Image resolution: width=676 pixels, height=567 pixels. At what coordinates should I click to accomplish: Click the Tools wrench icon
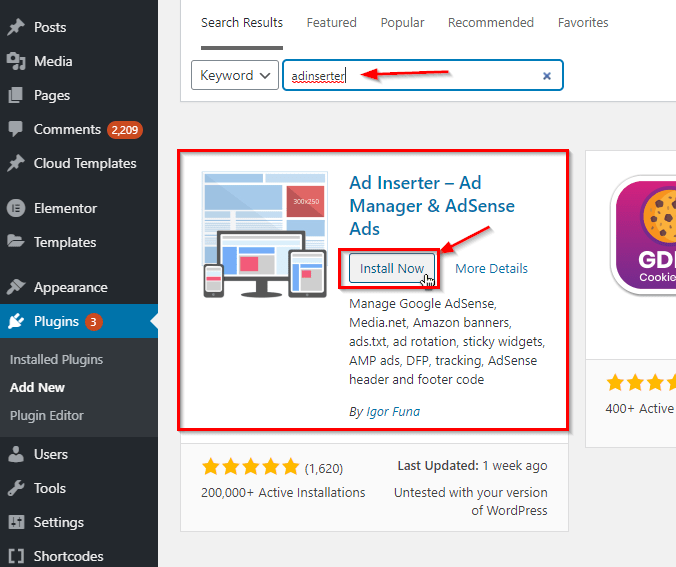tap(16, 488)
